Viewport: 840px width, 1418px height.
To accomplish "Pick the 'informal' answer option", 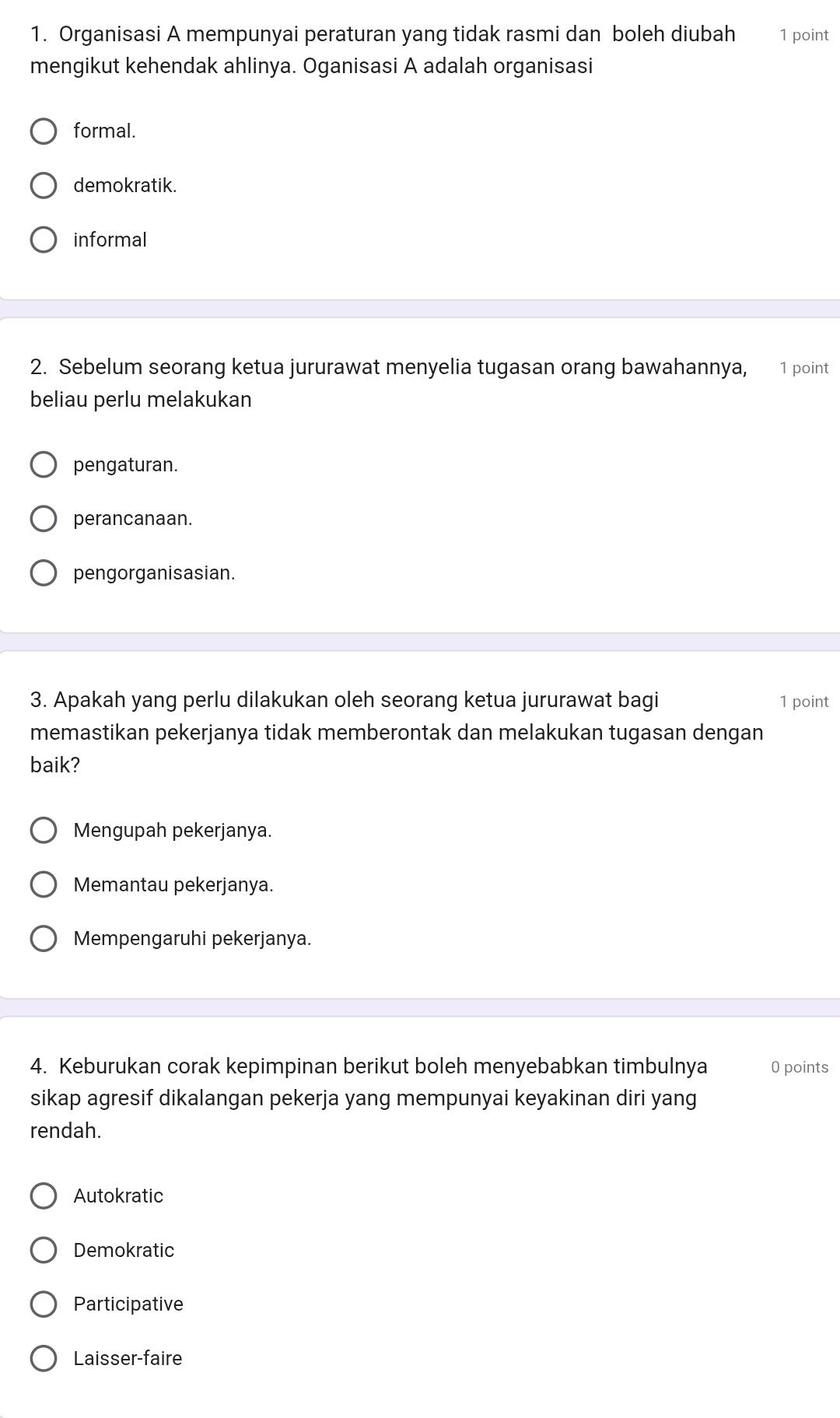I will (44, 240).
